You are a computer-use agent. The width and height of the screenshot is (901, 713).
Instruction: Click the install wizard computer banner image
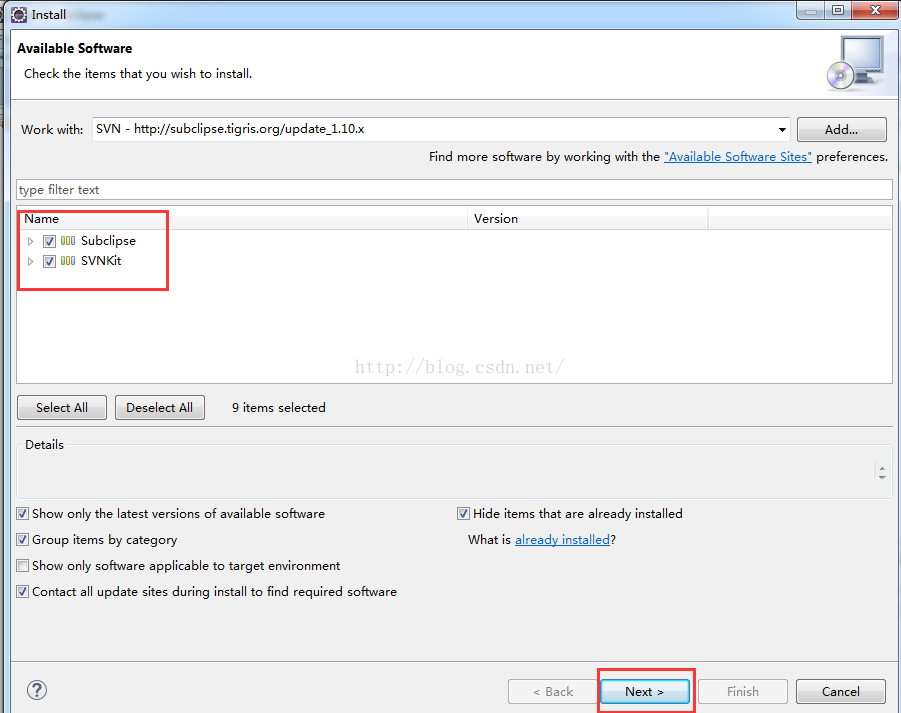pos(856,63)
